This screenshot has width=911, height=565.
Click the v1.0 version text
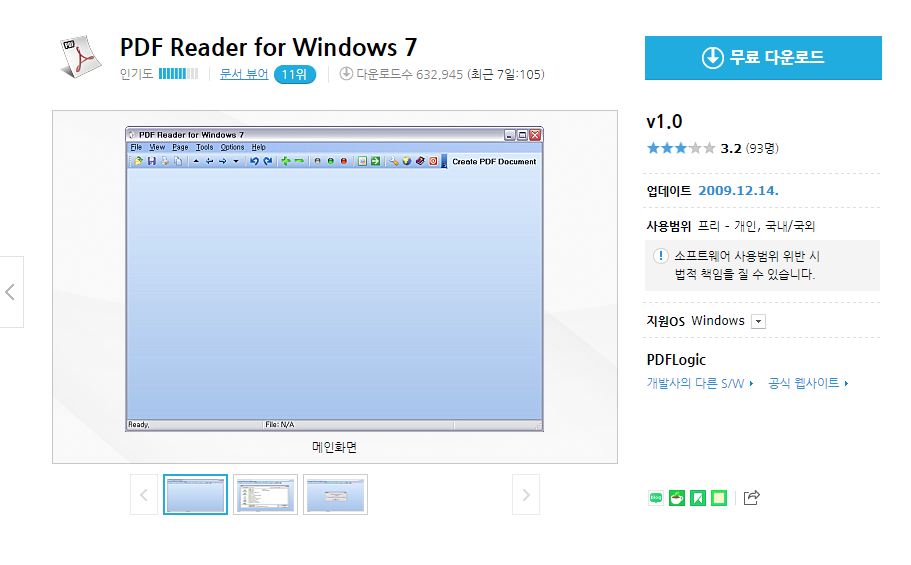point(665,122)
